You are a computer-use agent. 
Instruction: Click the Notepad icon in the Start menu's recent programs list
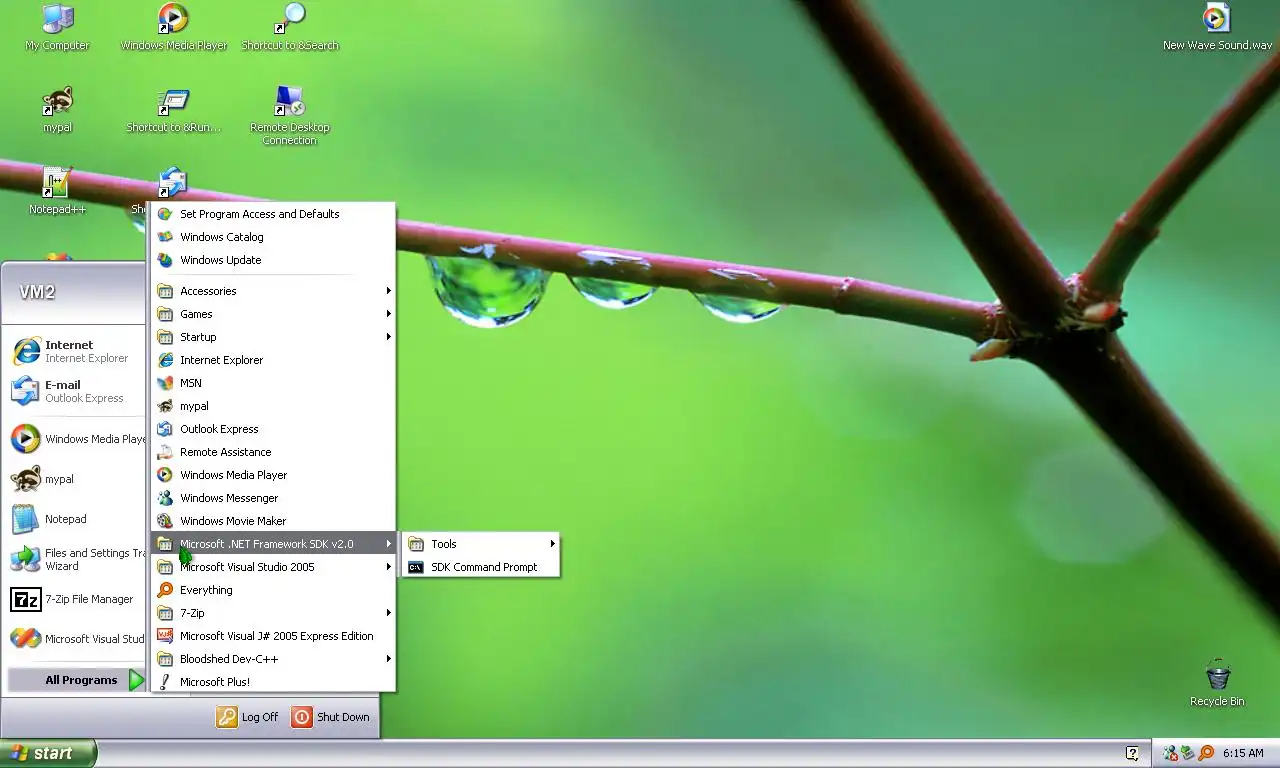pos(26,519)
